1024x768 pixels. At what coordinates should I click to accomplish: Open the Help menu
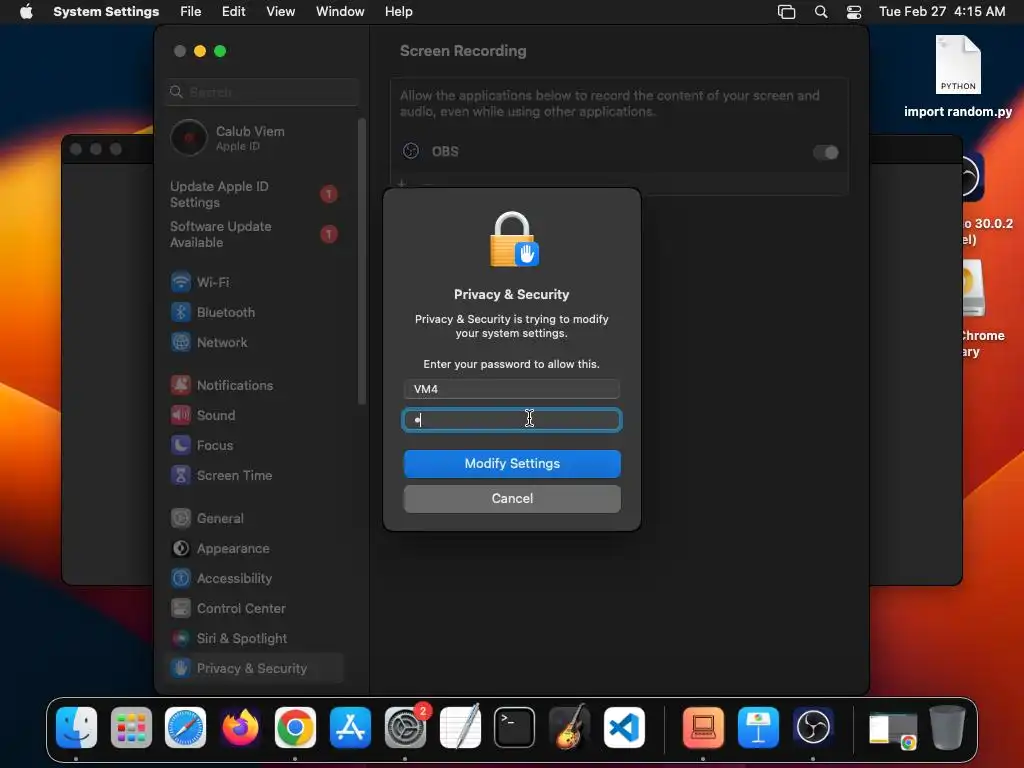click(398, 12)
